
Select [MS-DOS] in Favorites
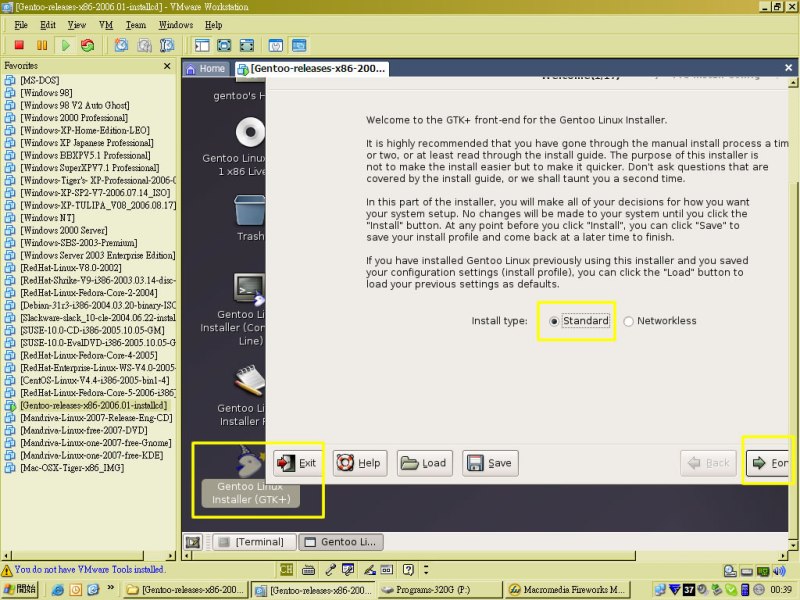[39, 80]
